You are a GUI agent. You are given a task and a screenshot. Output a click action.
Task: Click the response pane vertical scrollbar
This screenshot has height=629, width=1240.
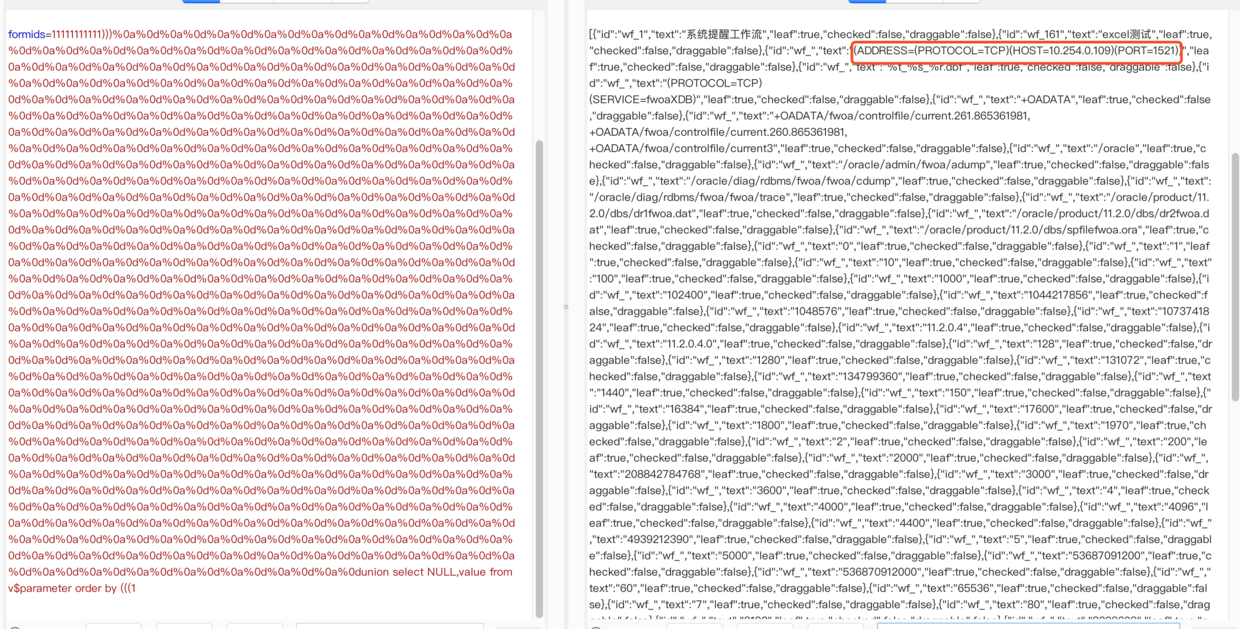(x=1235, y=277)
